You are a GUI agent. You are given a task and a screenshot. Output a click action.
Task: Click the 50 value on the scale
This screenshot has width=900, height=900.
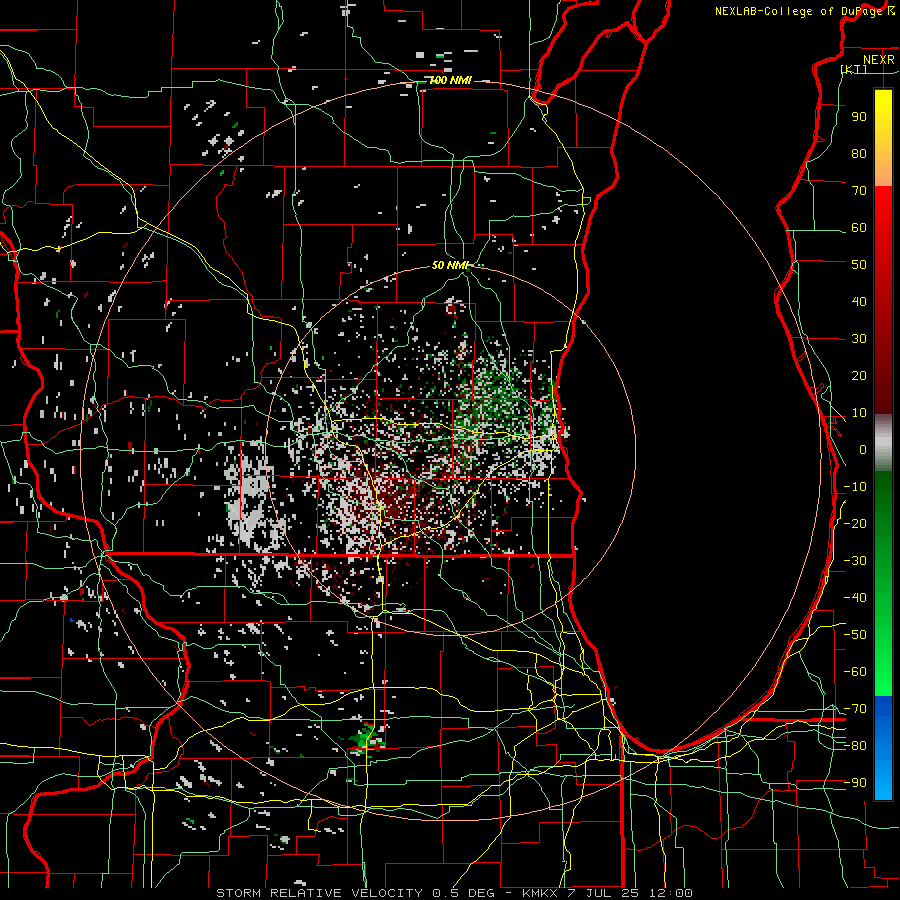pyautogui.click(x=859, y=265)
